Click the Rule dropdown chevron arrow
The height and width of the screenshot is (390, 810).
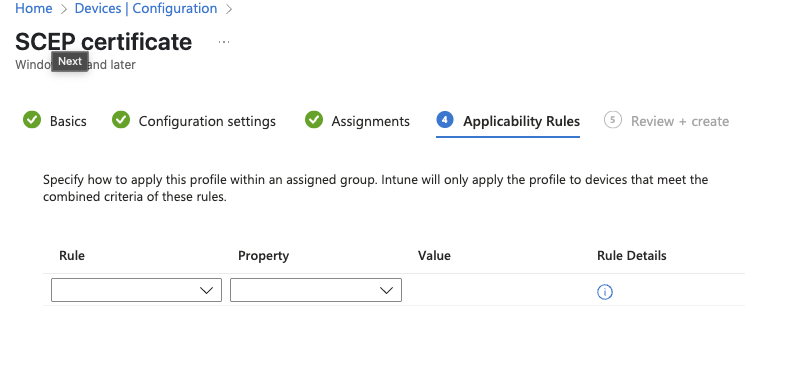click(x=207, y=290)
